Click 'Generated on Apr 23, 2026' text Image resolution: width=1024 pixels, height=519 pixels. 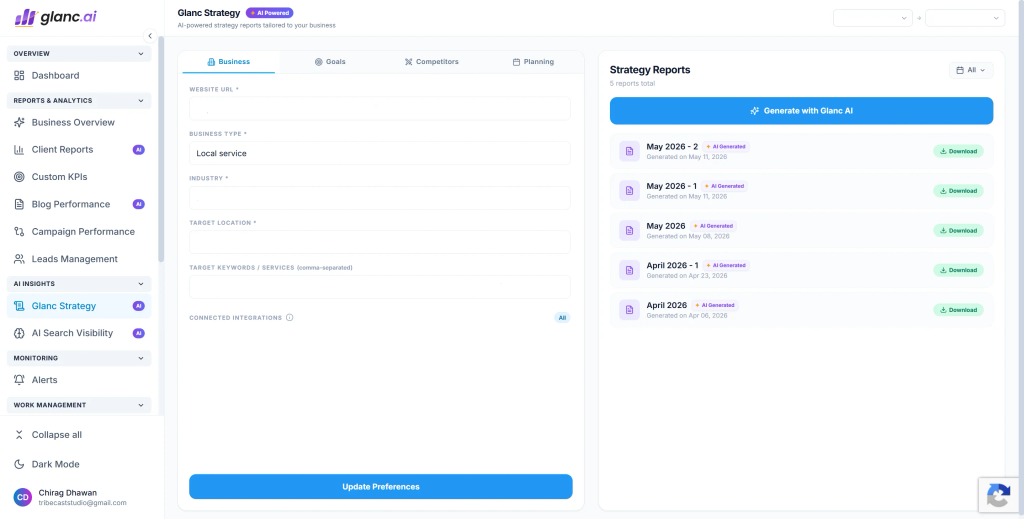click(x=686, y=275)
